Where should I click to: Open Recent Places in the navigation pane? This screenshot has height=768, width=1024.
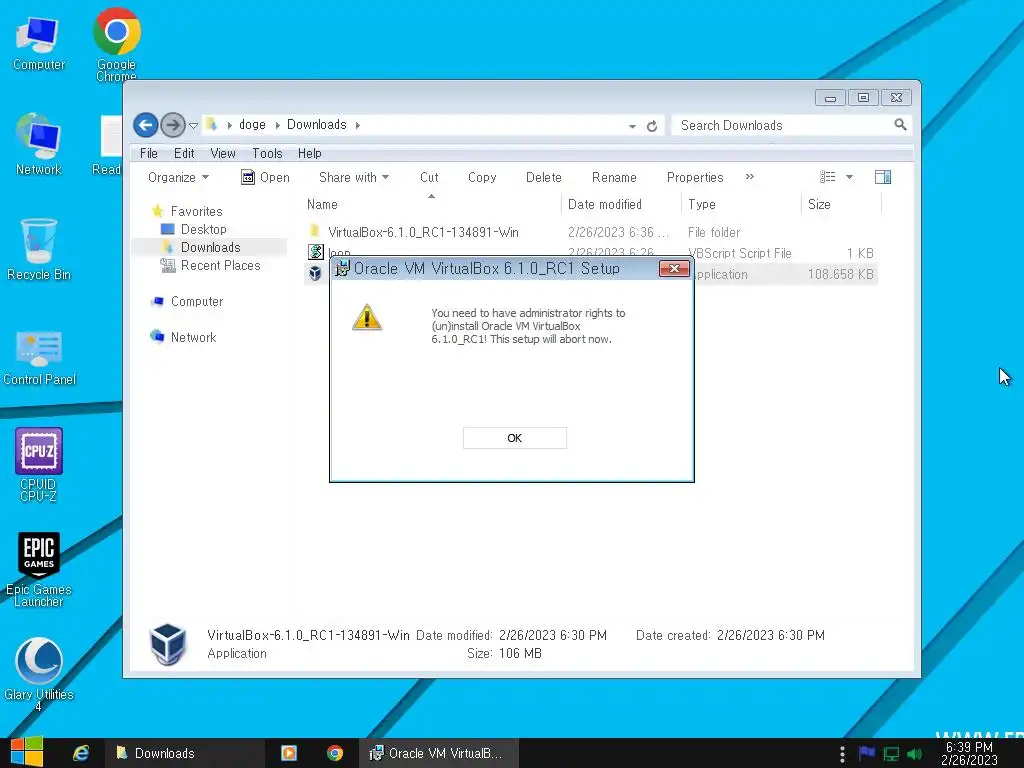[x=220, y=265]
